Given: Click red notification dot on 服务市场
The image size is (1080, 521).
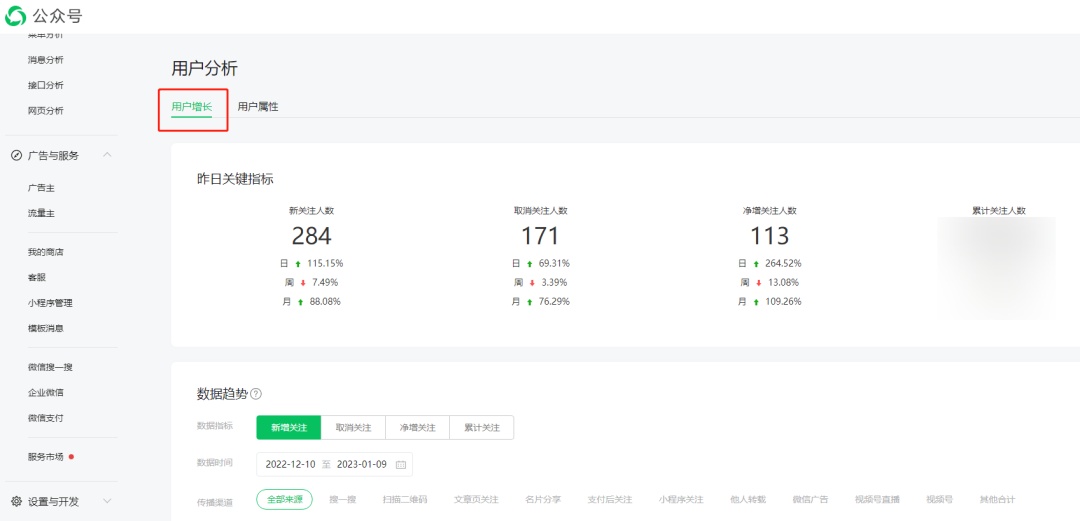Looking at the screenshot, I should point(71,457).
